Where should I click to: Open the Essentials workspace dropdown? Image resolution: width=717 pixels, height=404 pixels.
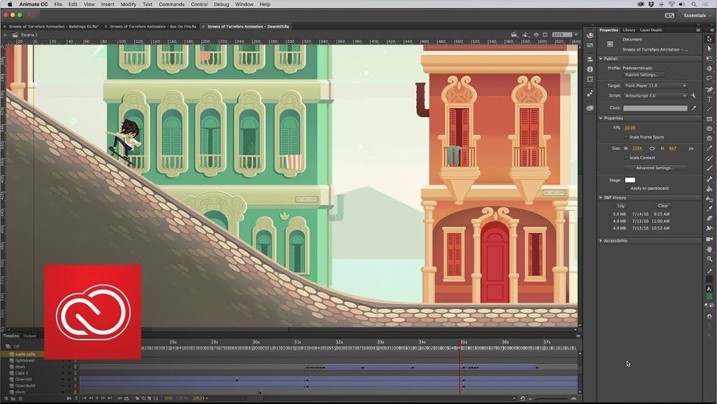pos(697,15)
